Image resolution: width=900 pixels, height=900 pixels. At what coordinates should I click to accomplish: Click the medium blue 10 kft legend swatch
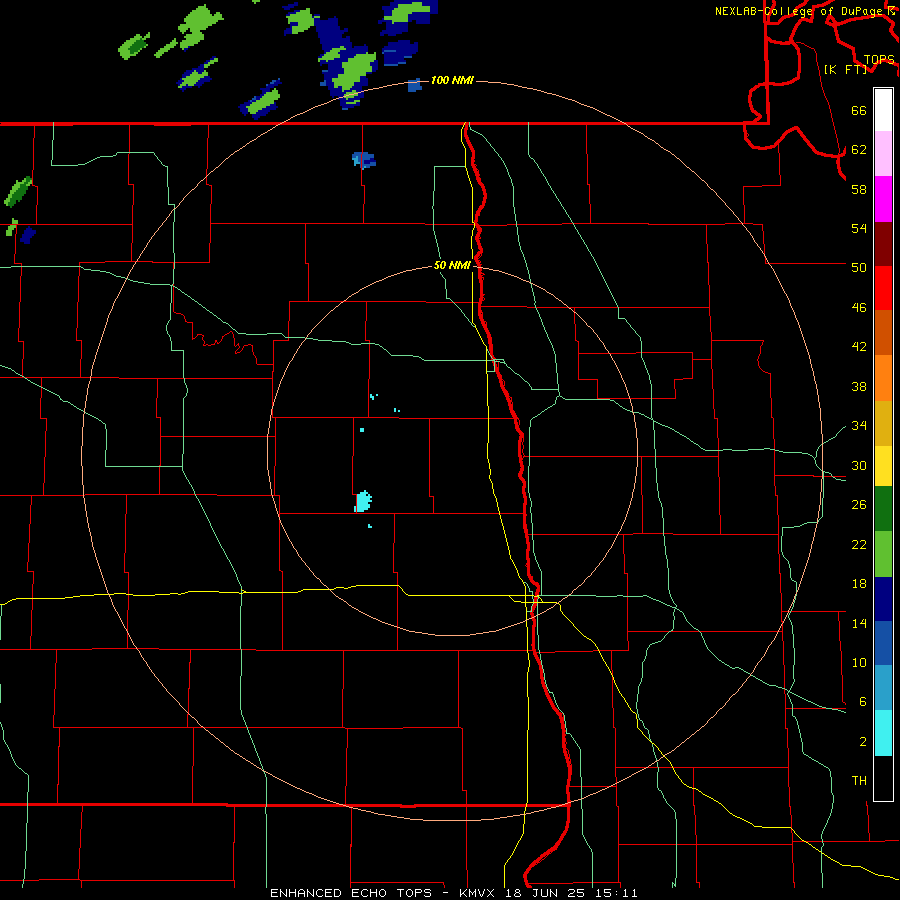point(883,643)
